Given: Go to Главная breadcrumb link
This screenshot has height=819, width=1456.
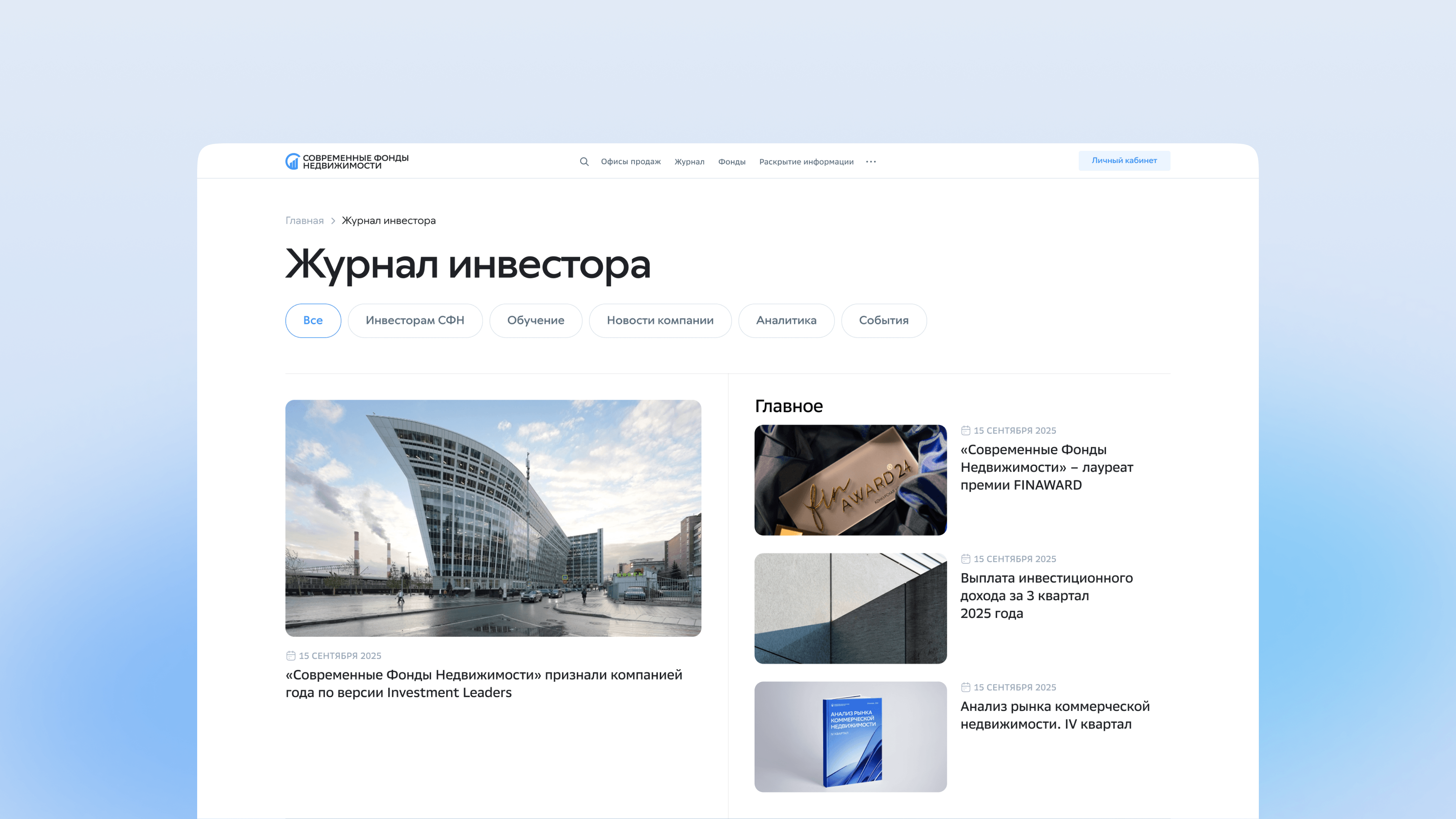Looking at the screenshot, I should (304, 221).
